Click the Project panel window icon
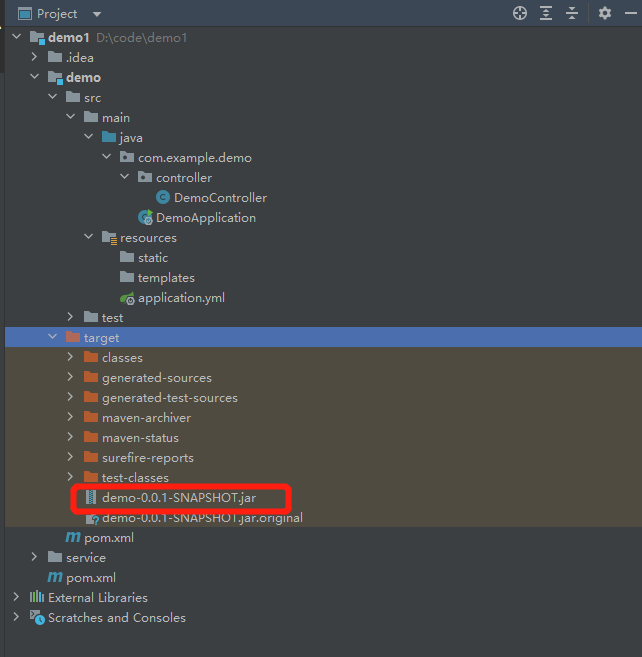Image resolution: width=642 pixels, height=657 pixels. [25, 14]
